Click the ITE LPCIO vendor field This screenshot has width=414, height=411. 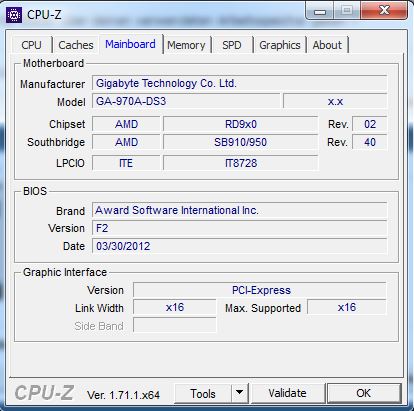coord(126,163)
